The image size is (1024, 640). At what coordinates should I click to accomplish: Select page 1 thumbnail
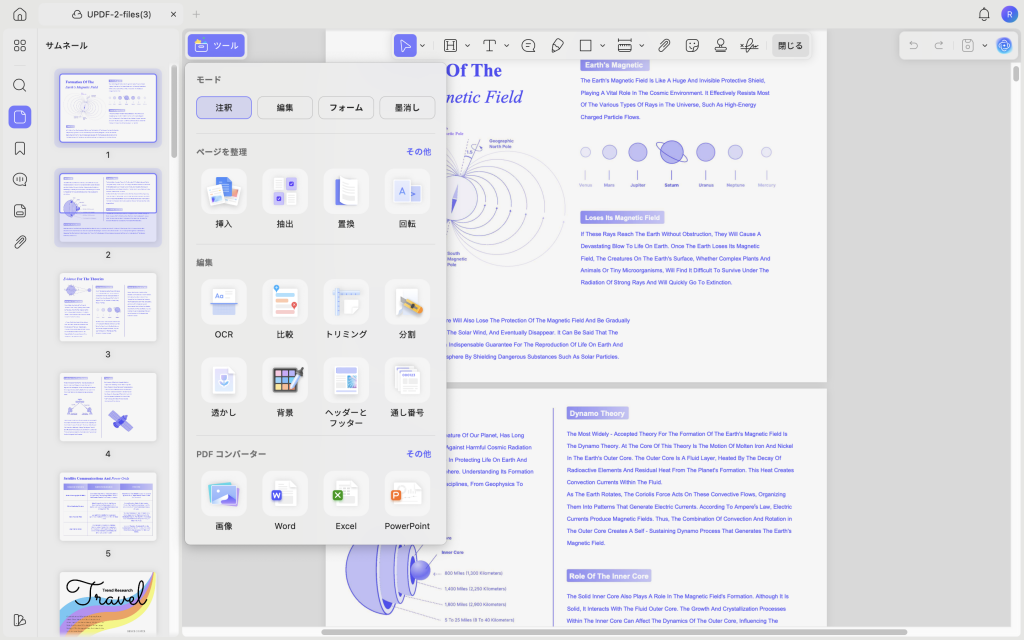click(108, 108)
